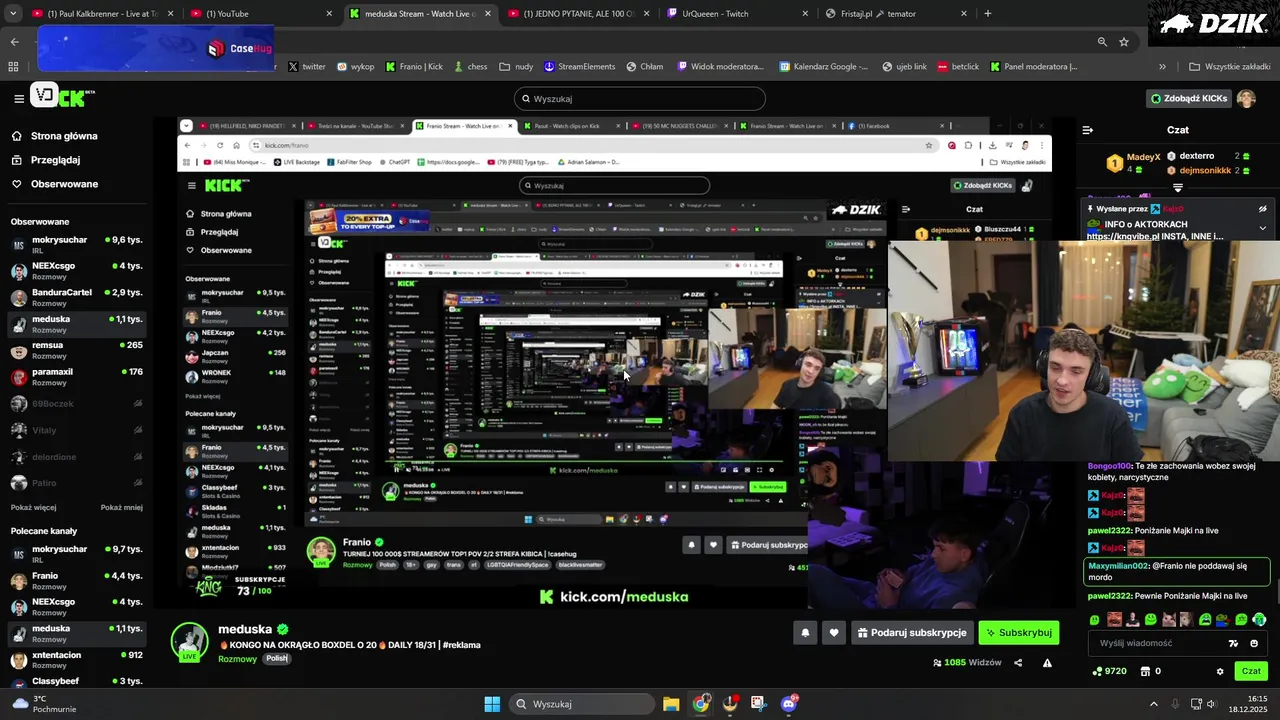The width and height of the screenshot is (1280, 720).
Task: Switch to JEDNO PYTANIE tab
Action: pos(577,14)
